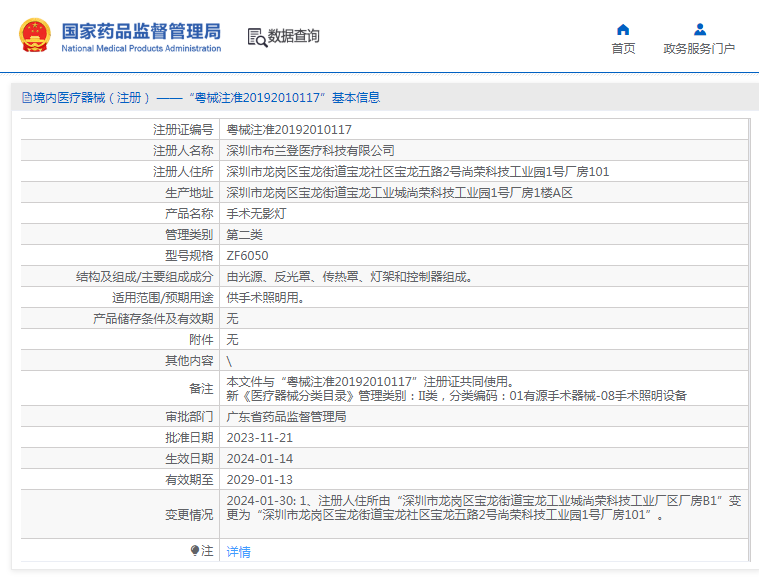Image resolution: width=759 pixels, height=584 pixels.
Task: Click the national emblem logo
Action: coord(34,36)
